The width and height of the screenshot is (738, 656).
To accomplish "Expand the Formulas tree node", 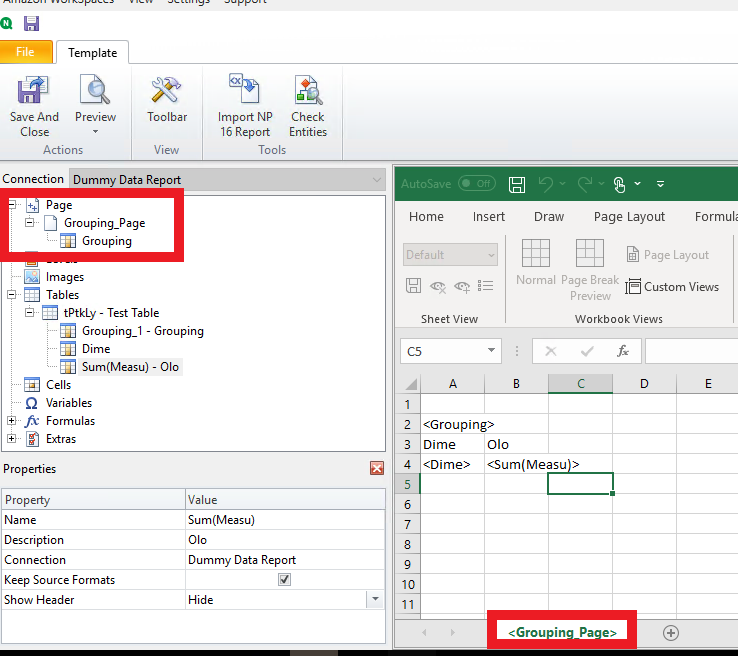I will point(12,421).
